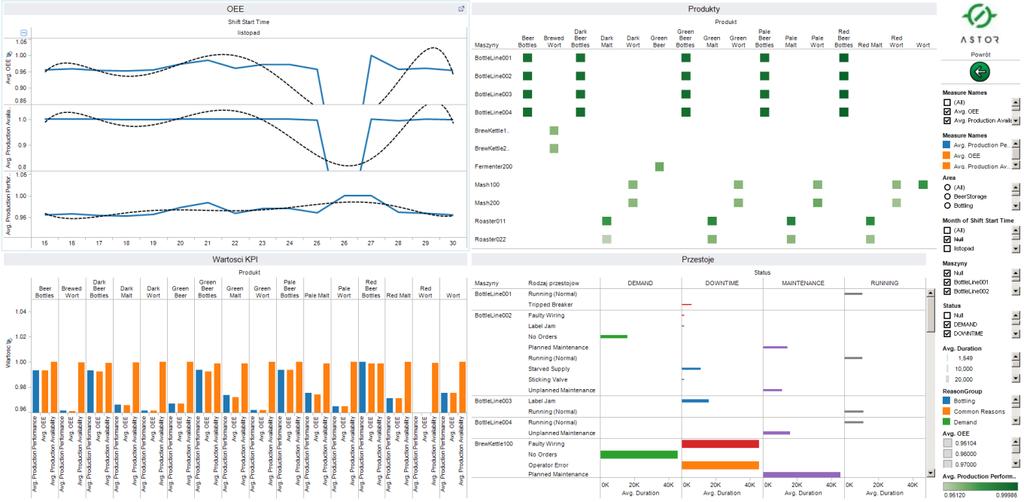Click the DEMAND column header in Przestoje
This screenshot has height=502, width=1024.
tap(640, 283)
